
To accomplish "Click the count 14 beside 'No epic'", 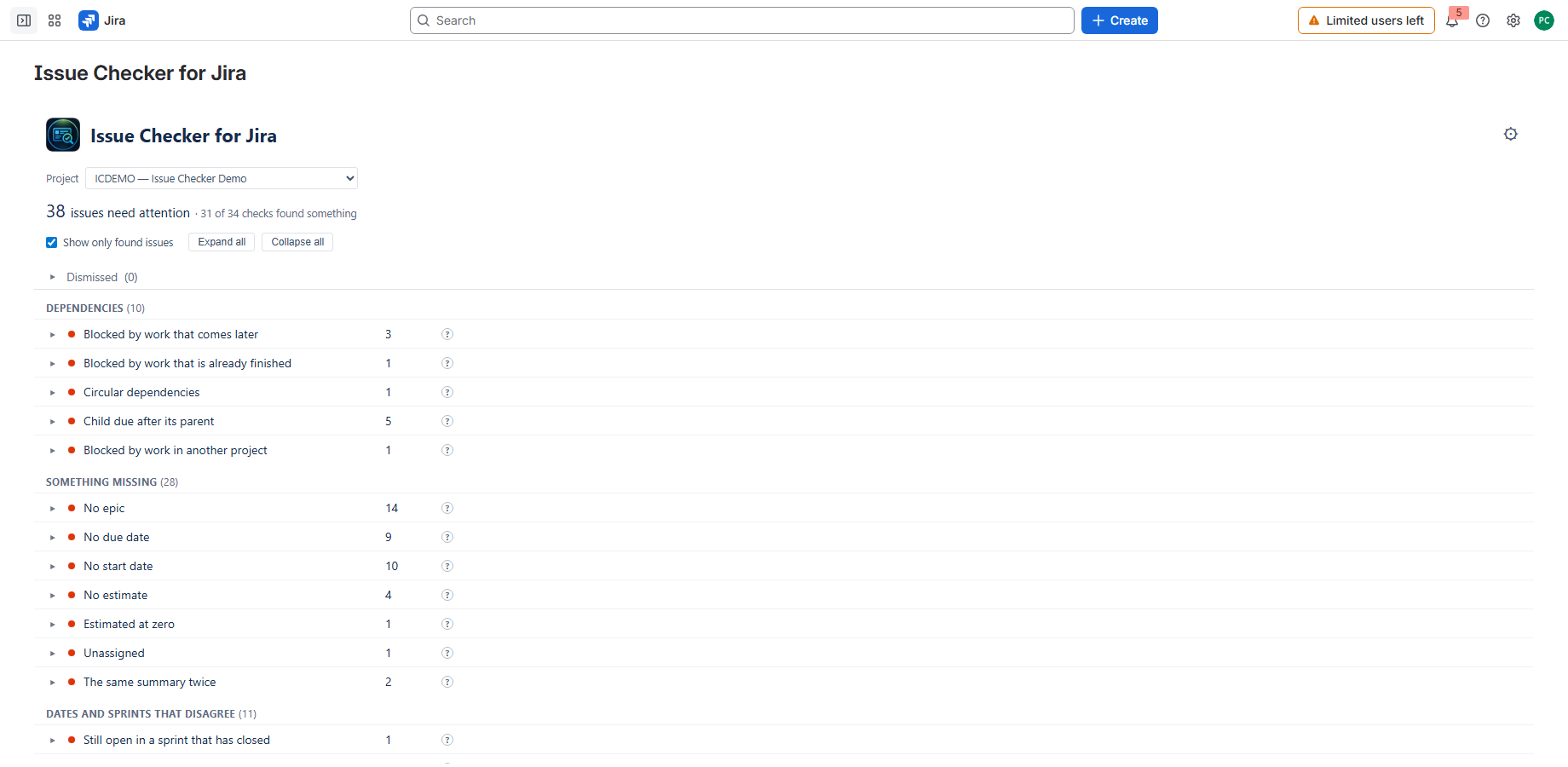I will pos(391,508).
